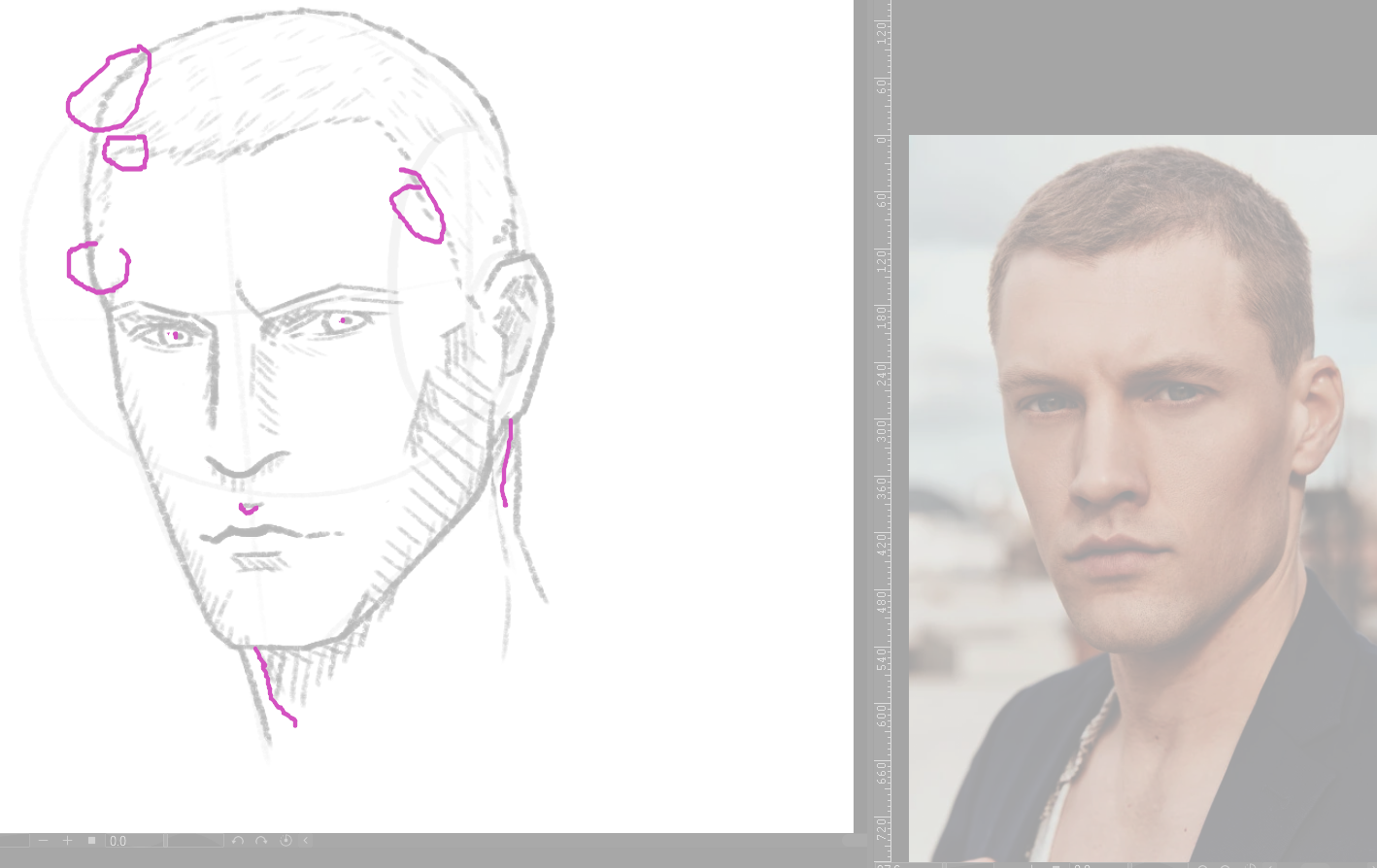Zoom in using the plus icon
The height and width of the screenshot is (868, 1377).
67,841
